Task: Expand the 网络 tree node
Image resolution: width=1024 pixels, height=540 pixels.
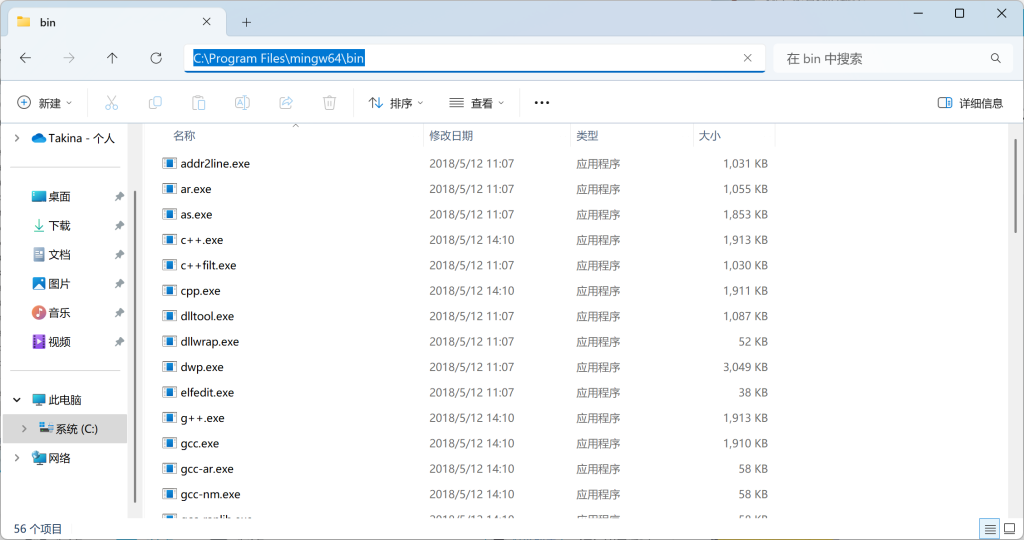Action: (16, 458)
